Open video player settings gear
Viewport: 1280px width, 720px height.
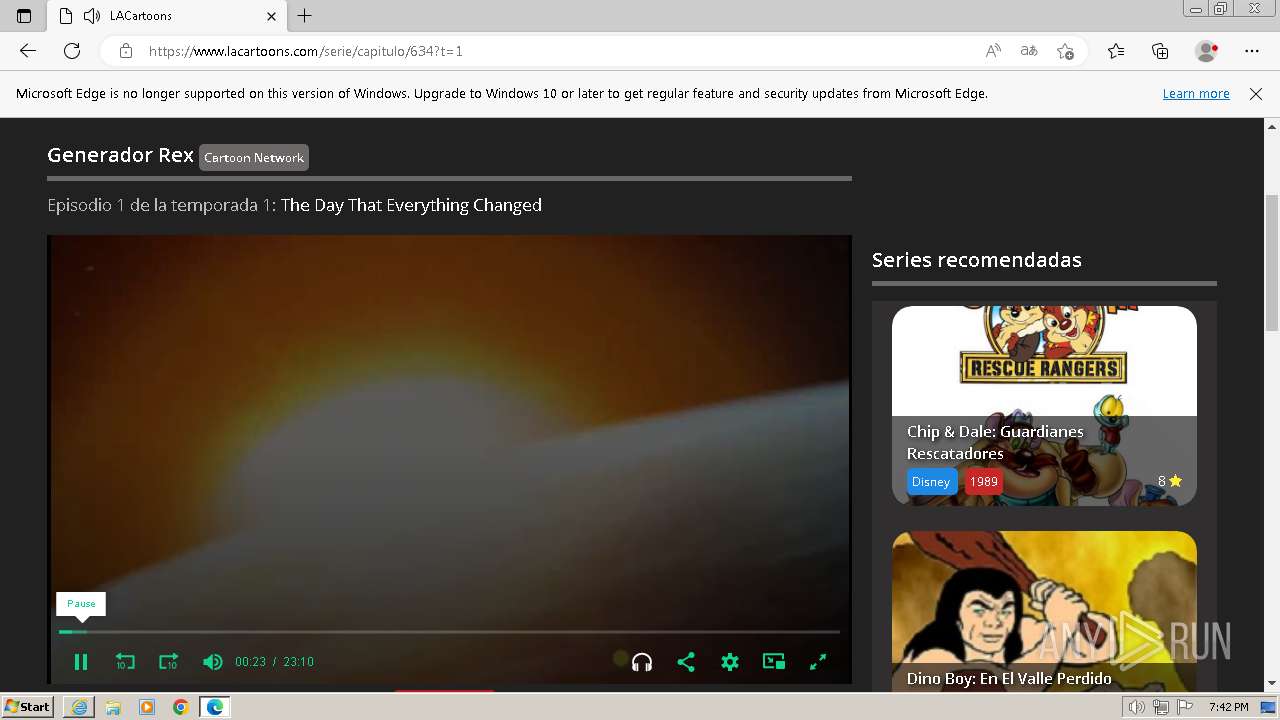tap(730, 662)
